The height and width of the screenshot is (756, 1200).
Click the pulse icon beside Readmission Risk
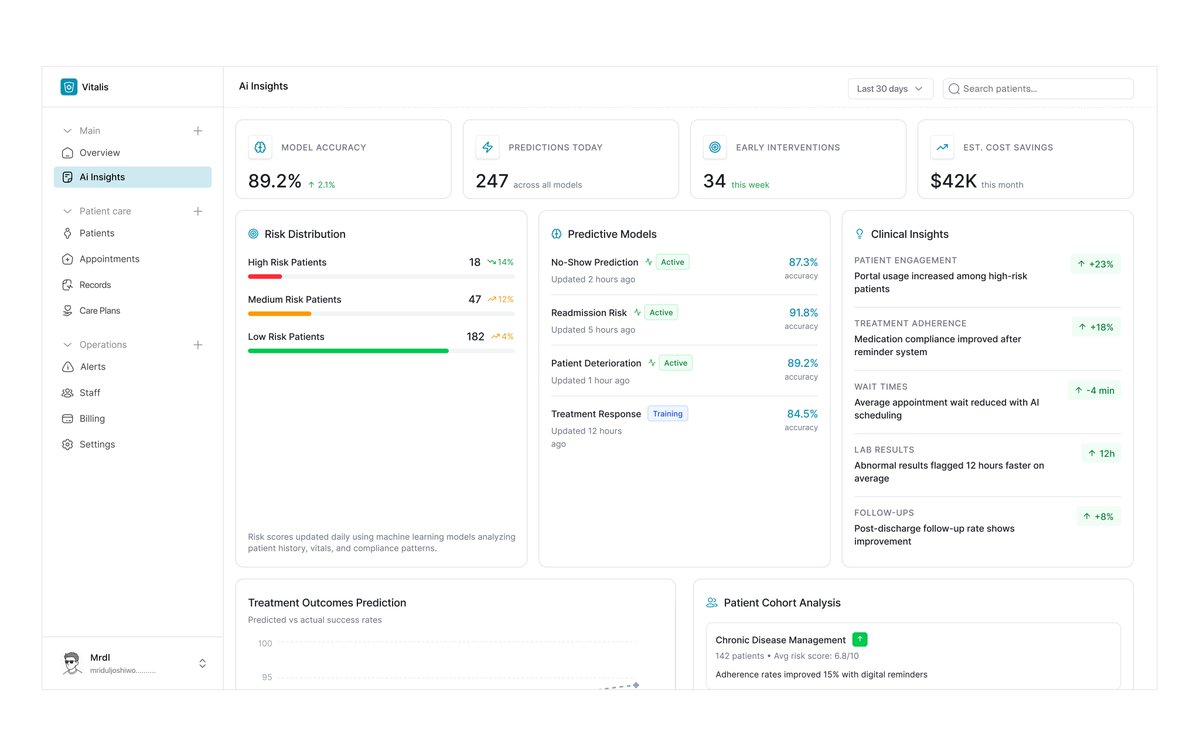tap(637, 313)
